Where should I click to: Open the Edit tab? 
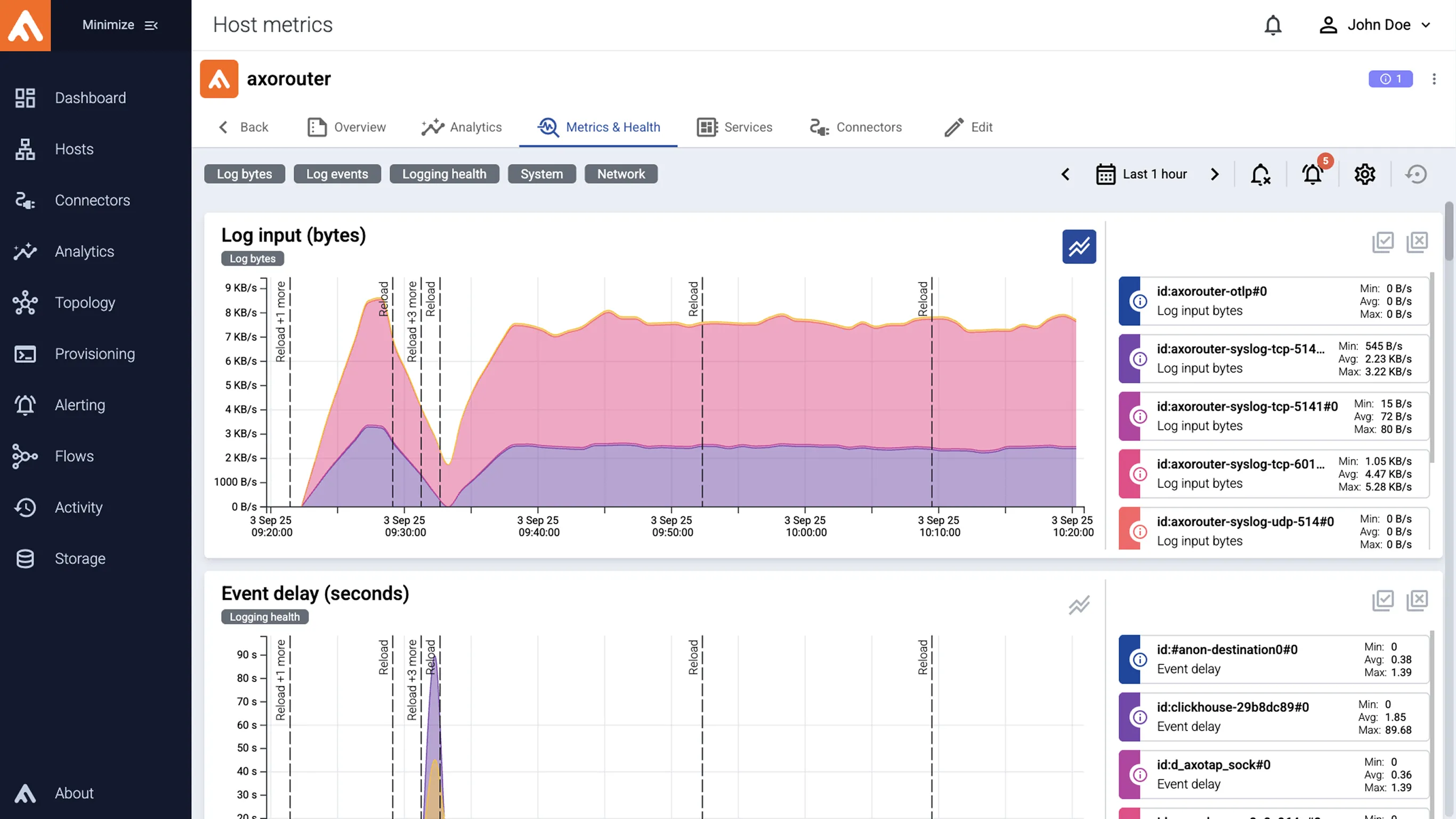(x=969, y=127)
